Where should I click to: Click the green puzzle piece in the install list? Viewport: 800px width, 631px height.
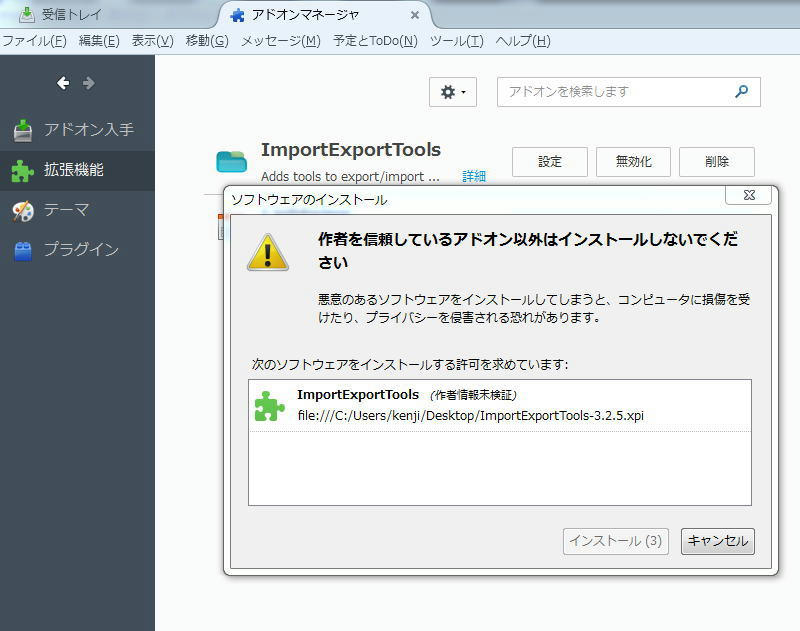[x=269, y=406]
